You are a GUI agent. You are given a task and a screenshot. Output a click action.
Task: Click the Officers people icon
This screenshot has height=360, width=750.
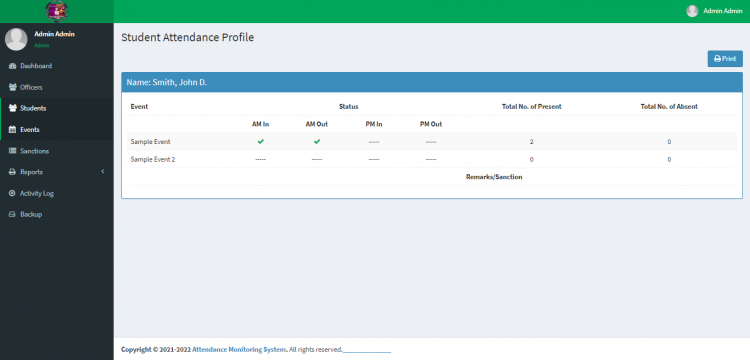click(x=13, y=87)
